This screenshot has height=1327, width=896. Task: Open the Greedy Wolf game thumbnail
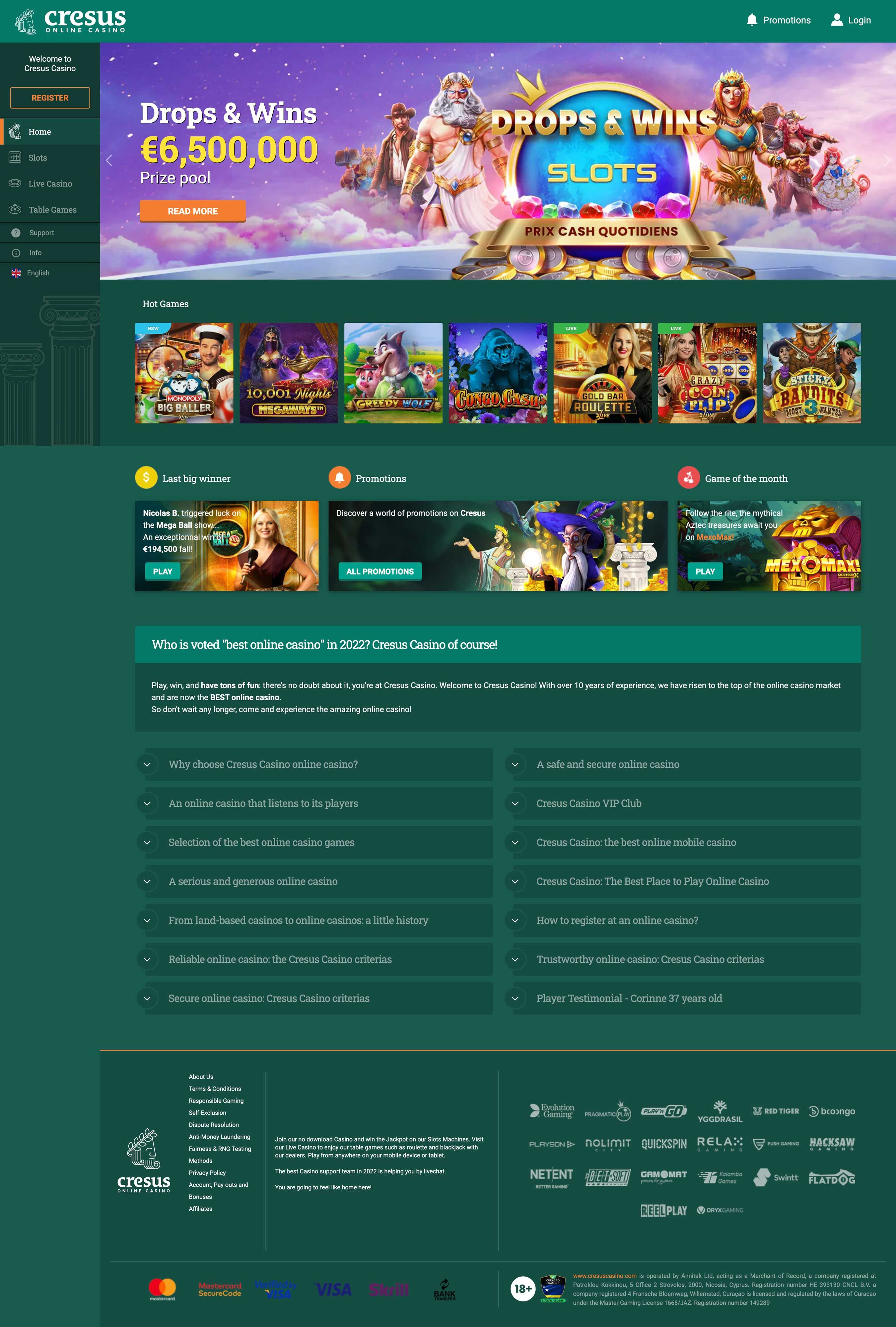[393, 373]
